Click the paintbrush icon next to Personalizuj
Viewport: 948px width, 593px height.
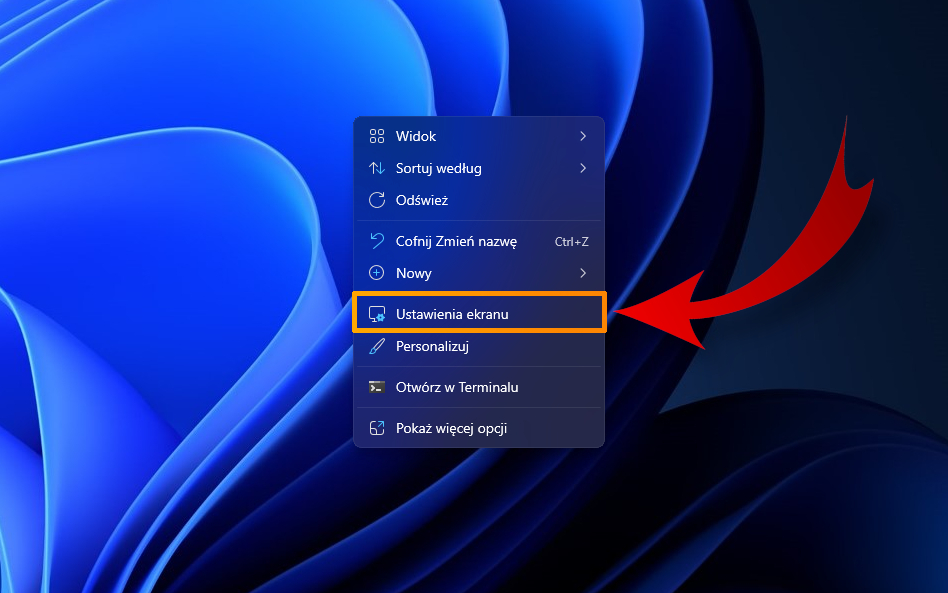[x=378, y=346]
